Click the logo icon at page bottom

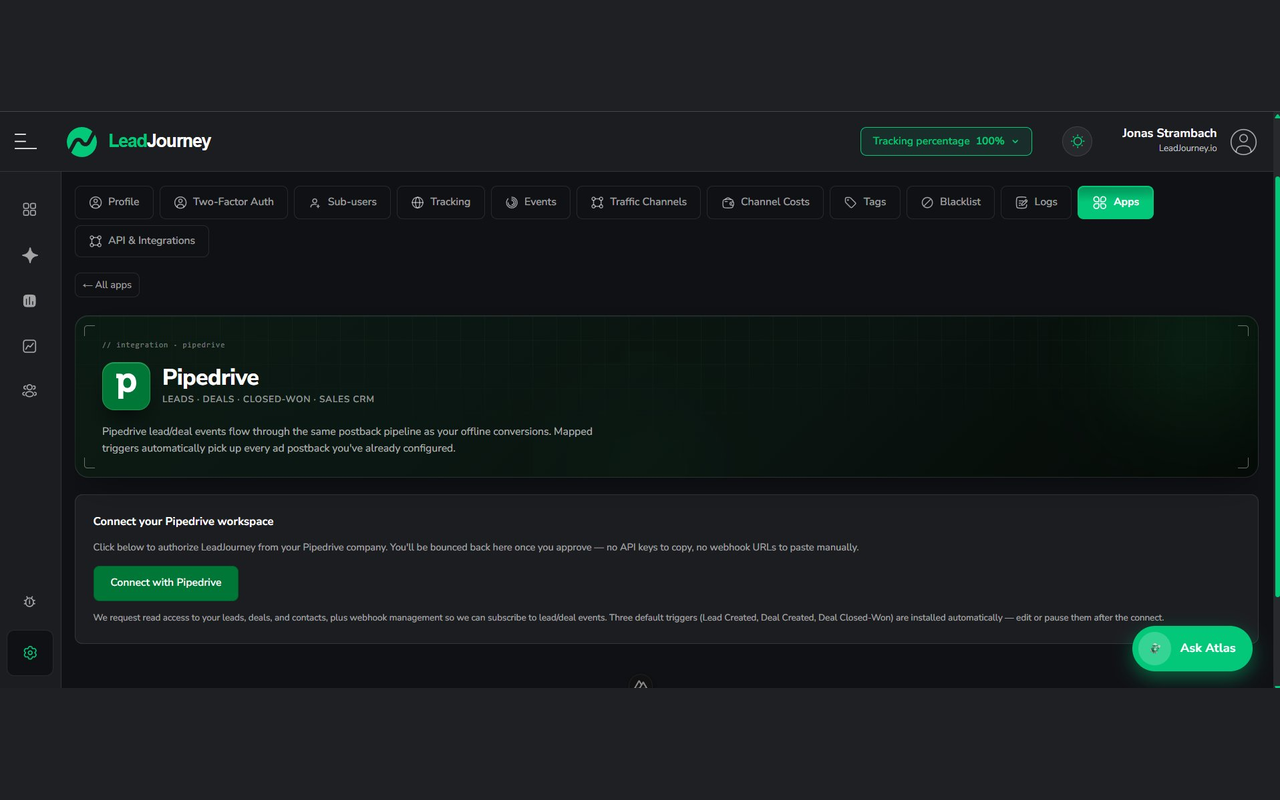641,685
